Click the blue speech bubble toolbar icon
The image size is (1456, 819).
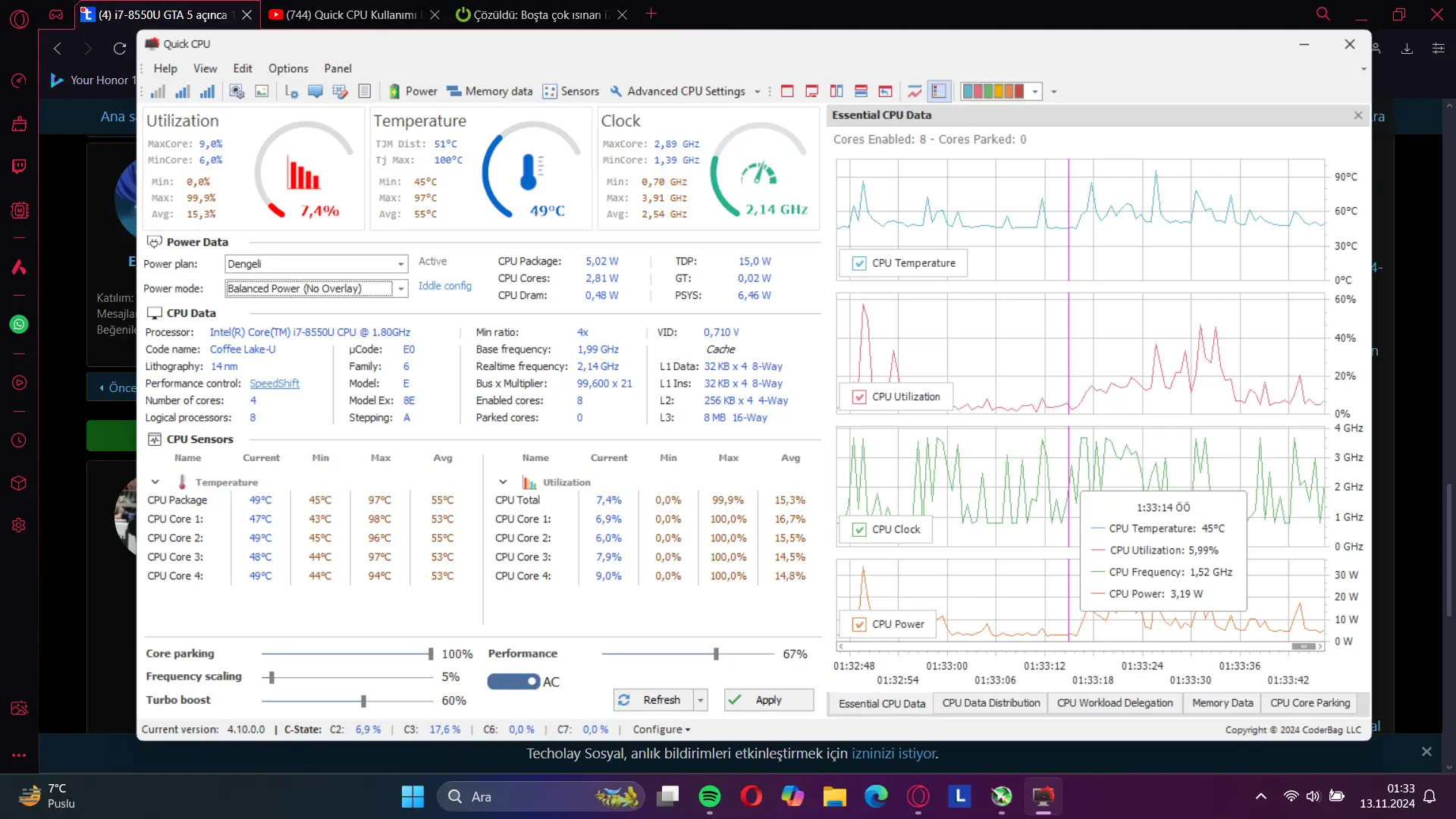tap(315, 91)
